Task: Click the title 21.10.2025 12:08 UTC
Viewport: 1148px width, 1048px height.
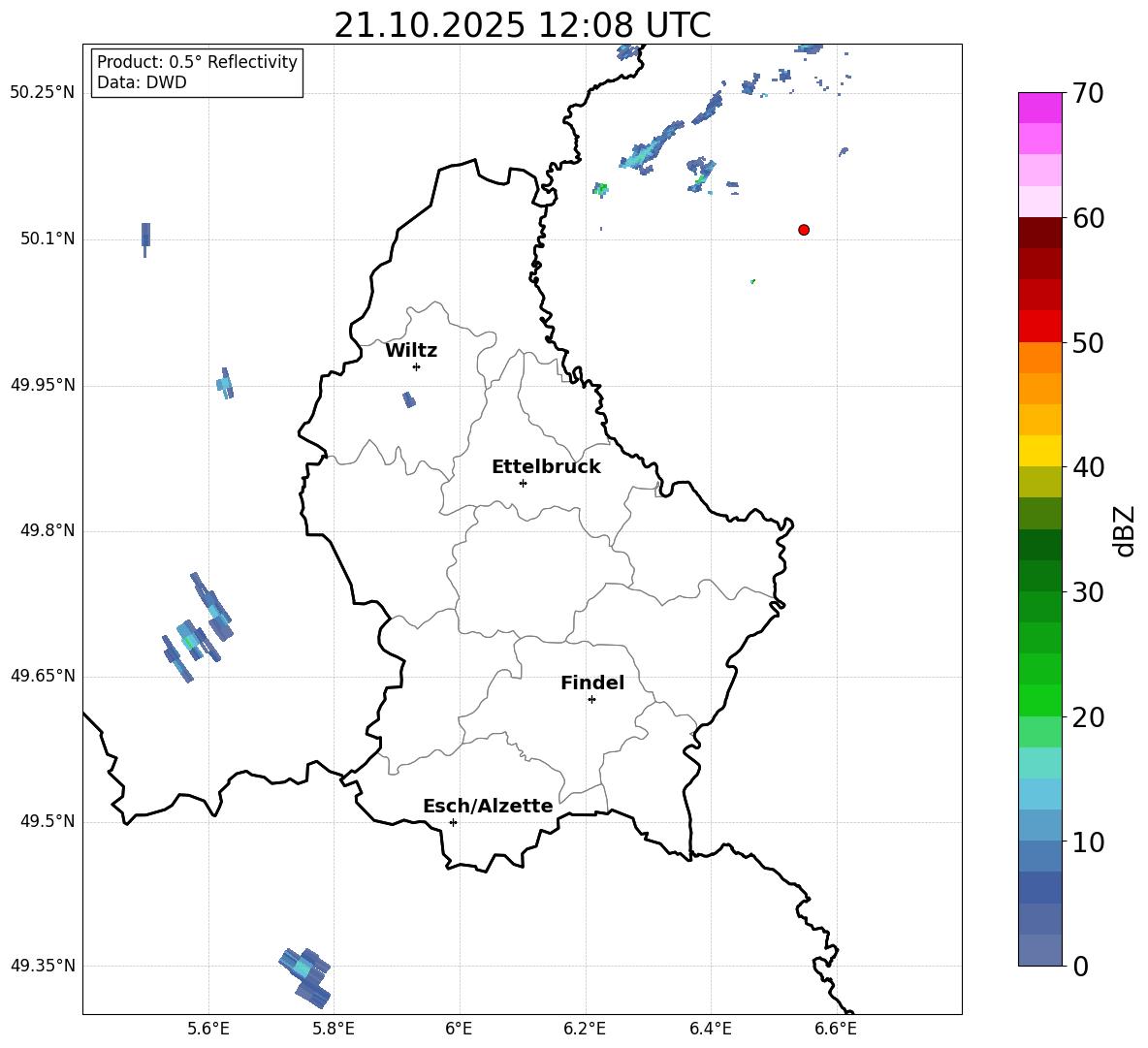Action: click(x=522, y=25)
